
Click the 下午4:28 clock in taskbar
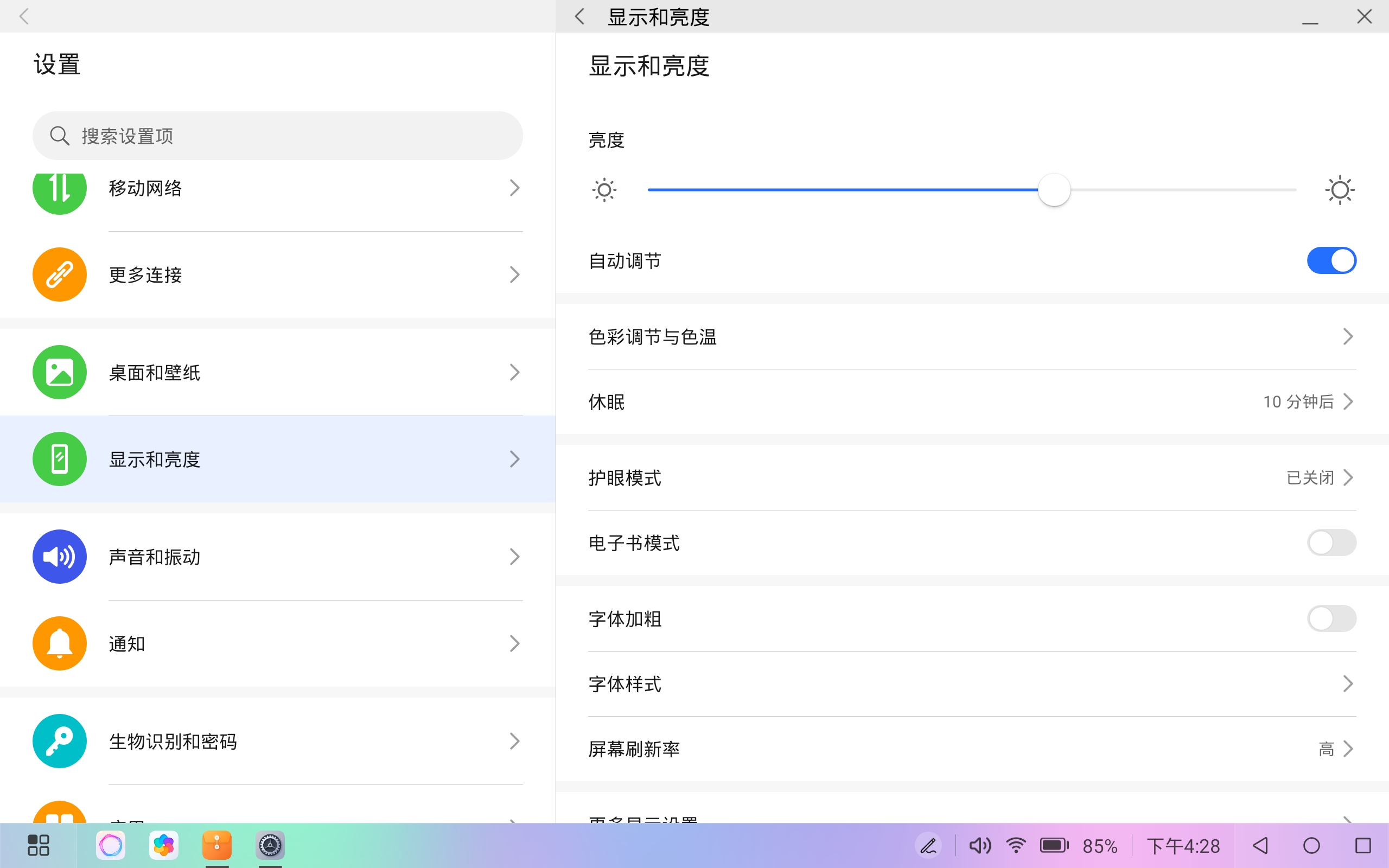pyautogui.click(x=1183, y=846)
